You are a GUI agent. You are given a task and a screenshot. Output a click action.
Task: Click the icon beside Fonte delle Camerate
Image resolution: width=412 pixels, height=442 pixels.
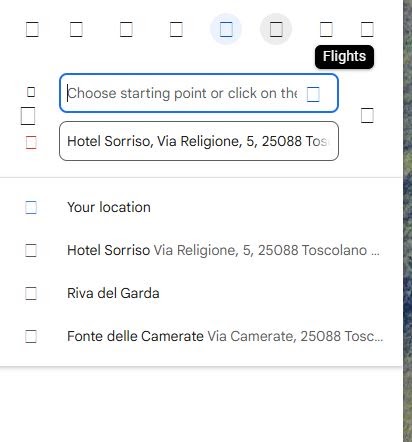[x=31, y=336]
